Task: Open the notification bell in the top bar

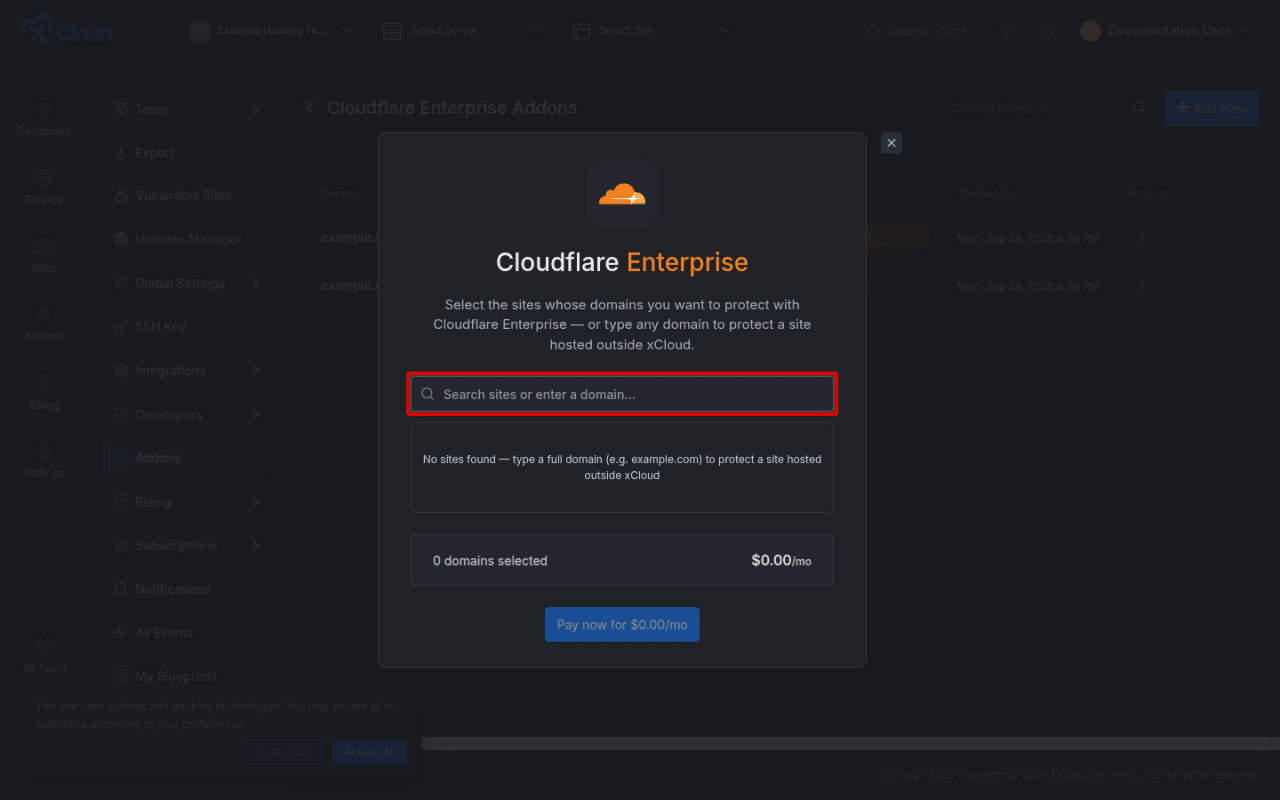Action: [x=1047, y=31]
